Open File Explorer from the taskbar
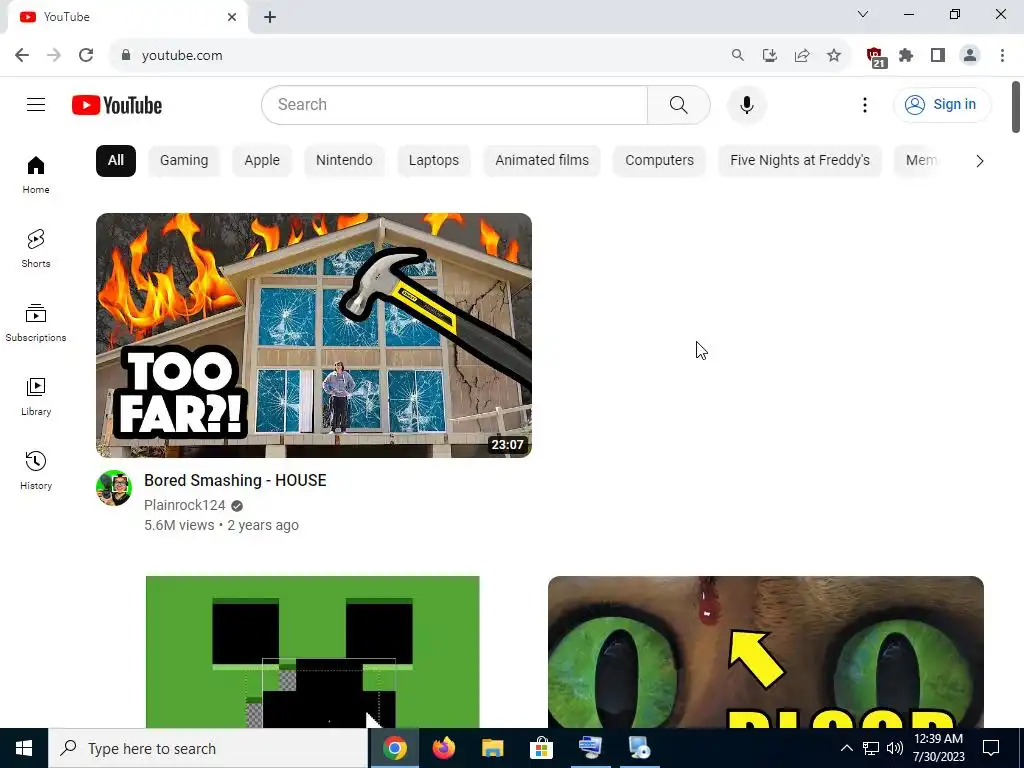 [x=492, y=748]
